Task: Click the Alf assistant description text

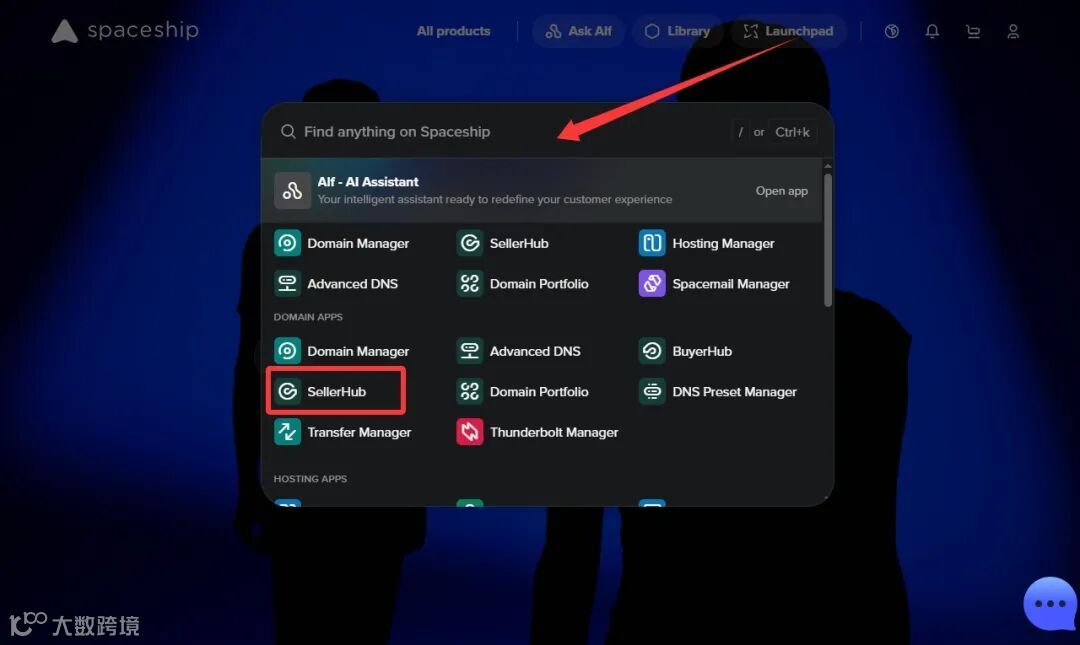Action: 495,199
